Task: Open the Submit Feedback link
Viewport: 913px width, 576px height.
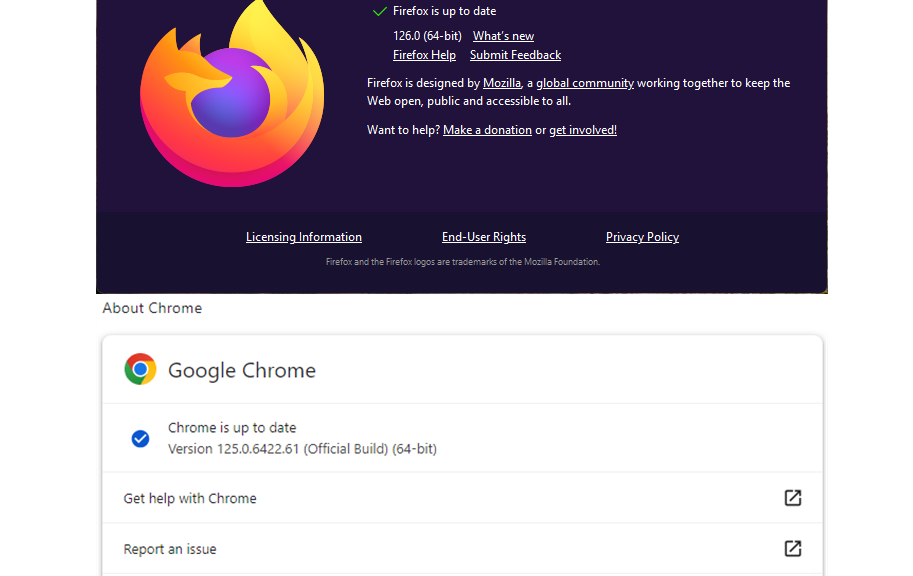Action: (515, 55)
